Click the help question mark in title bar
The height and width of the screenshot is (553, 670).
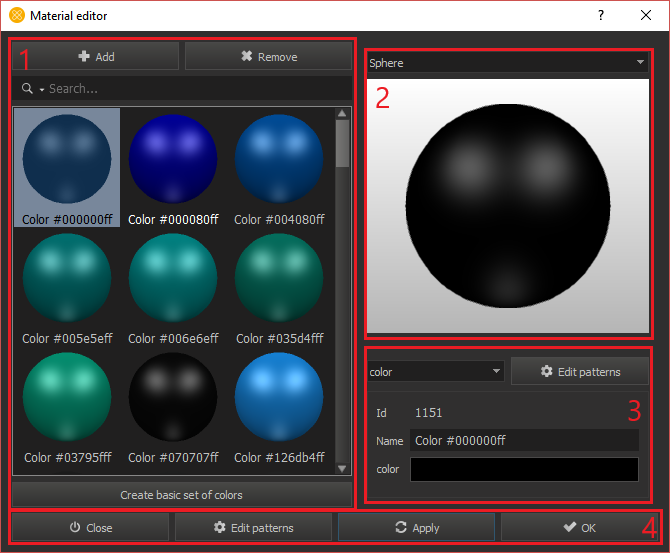click(601, 16)
